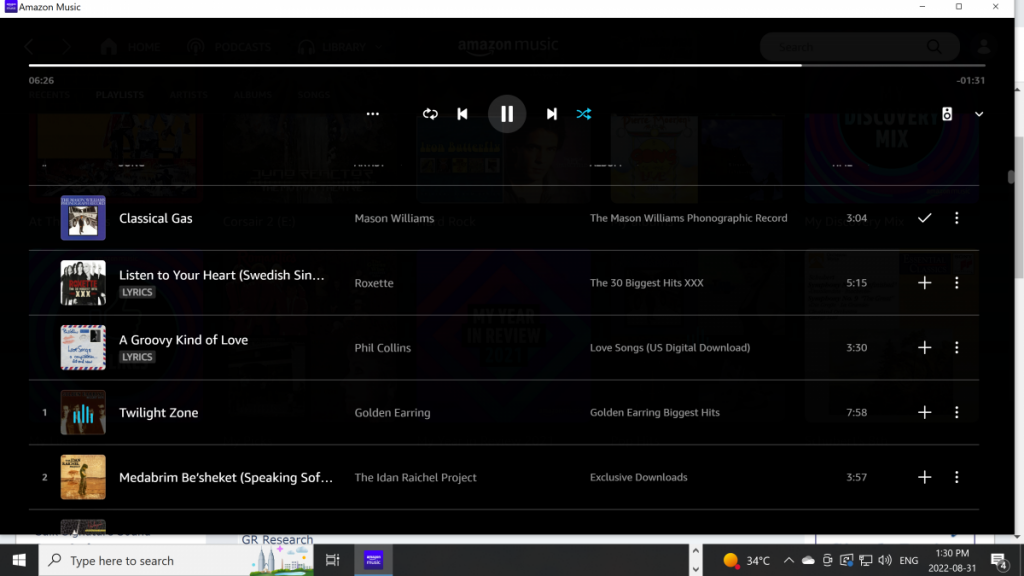Click the Amazon Music window scrollbar thumb
Screen dimensions: 1024x576
1011,176
